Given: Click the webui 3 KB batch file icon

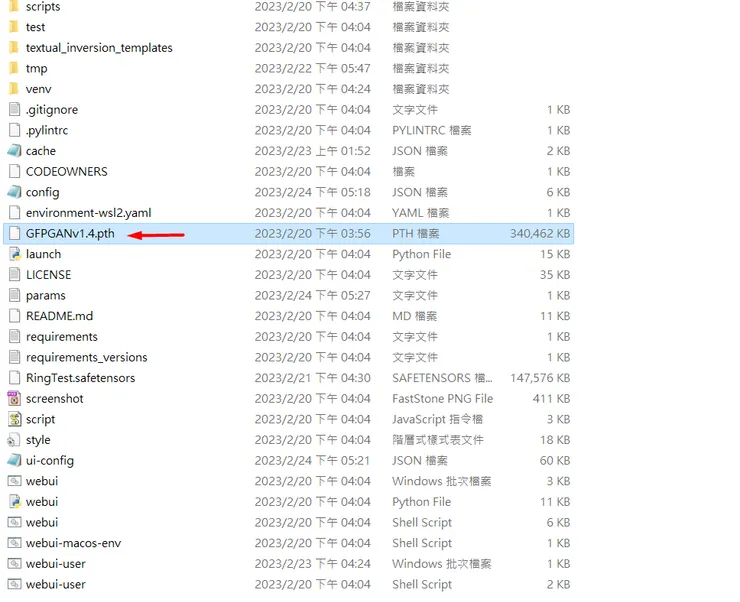Looking at the screenshot, I should coord(15,481).
